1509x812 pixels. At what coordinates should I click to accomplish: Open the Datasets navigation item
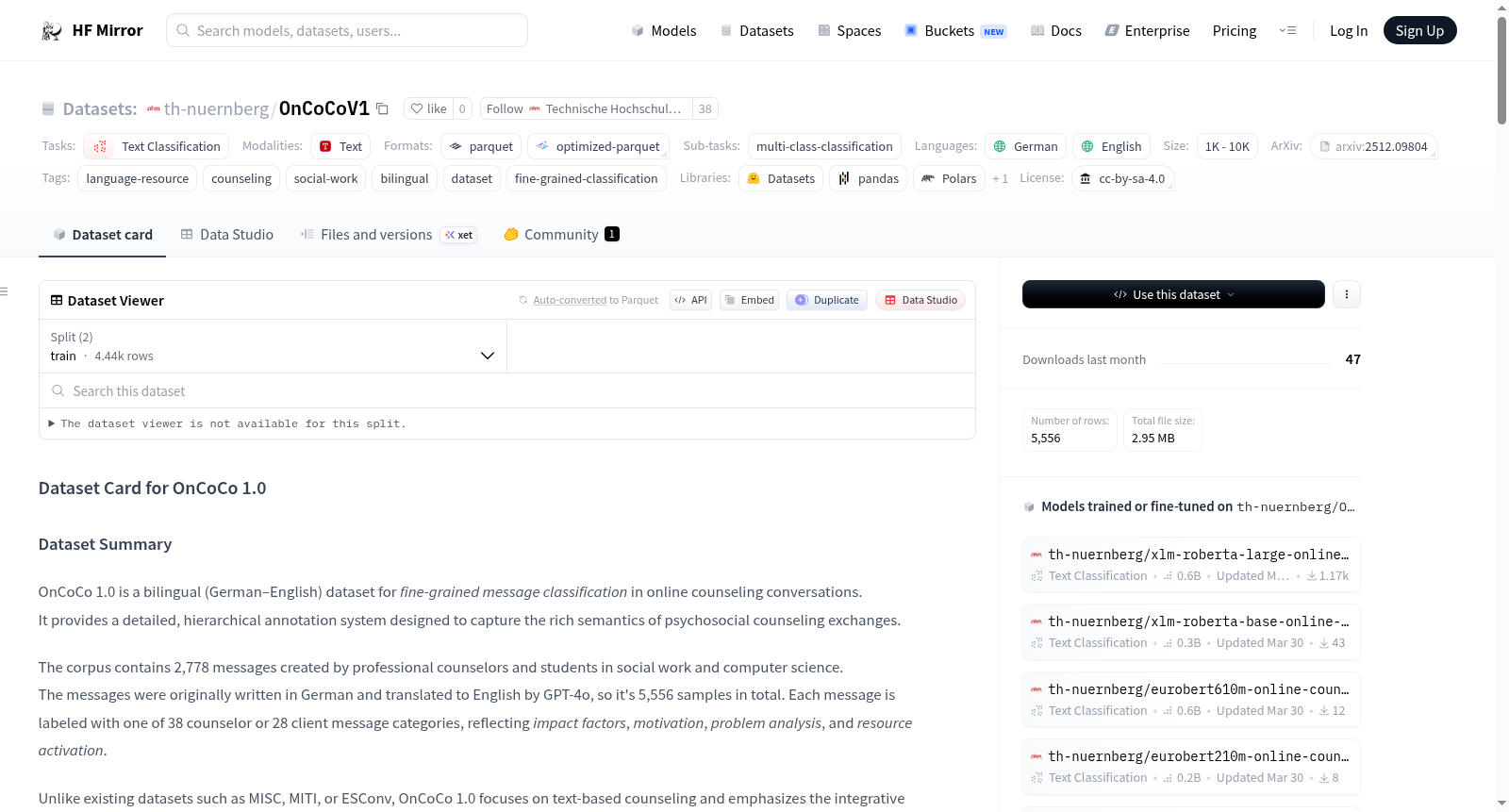click(756, 31)
